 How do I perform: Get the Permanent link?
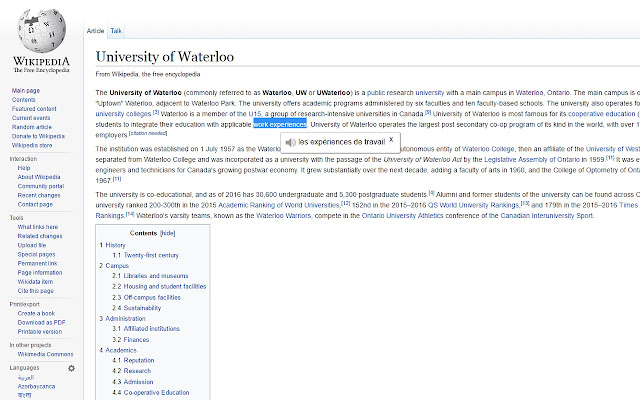(37, 264)
